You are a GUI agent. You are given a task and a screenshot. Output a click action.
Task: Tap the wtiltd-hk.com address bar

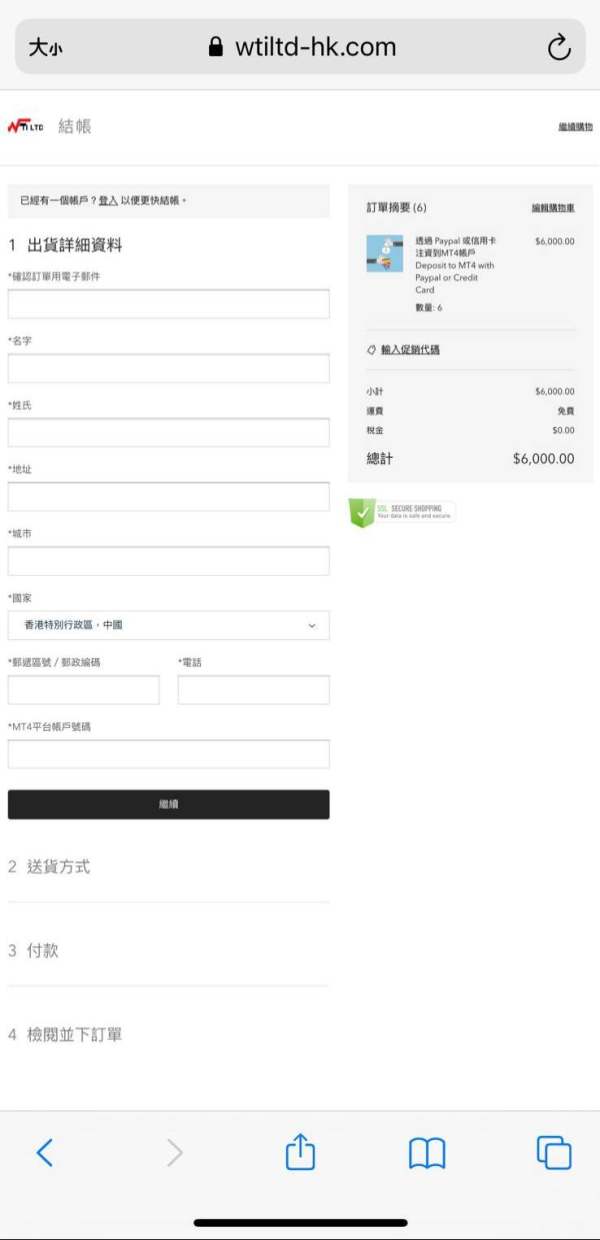click(x=300, y=47)
